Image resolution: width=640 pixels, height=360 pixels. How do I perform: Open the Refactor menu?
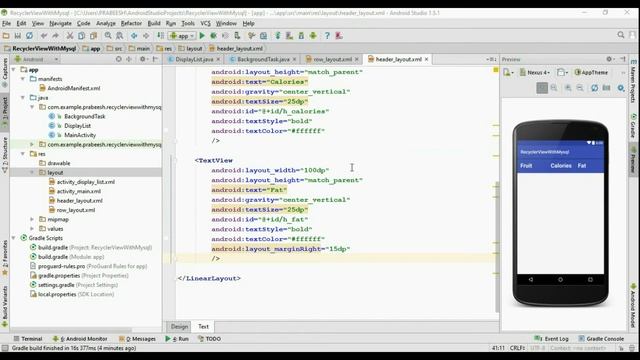pyautogui.click(x=131, y=23)
